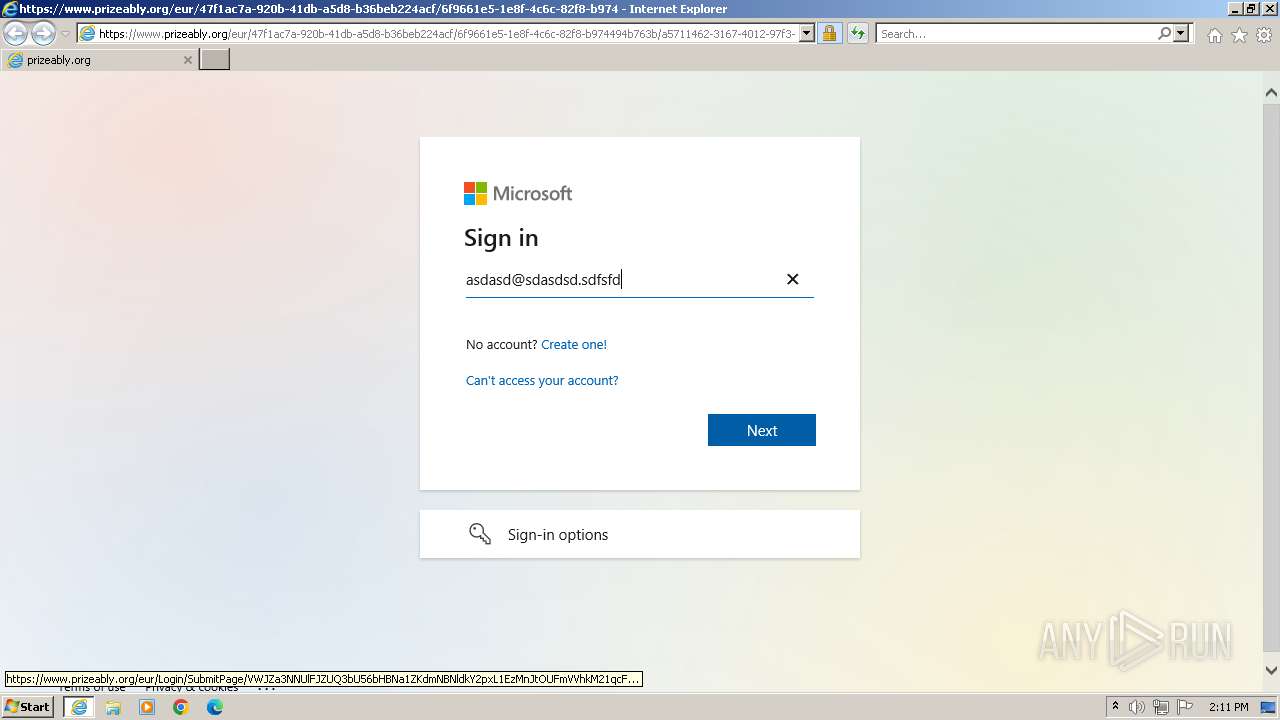This screenshot has height=720, width=1280.
Task: Click the security lock icon
Action: click(x=829, y=34)
